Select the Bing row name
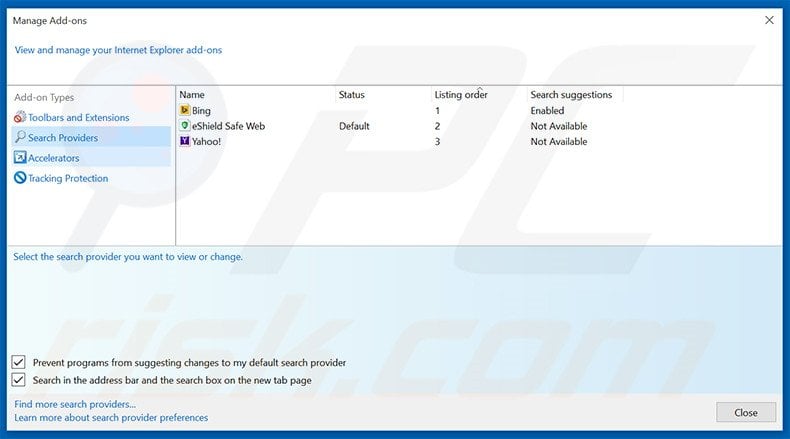Screen dimensions: 790x439 [x=201, y=110]
